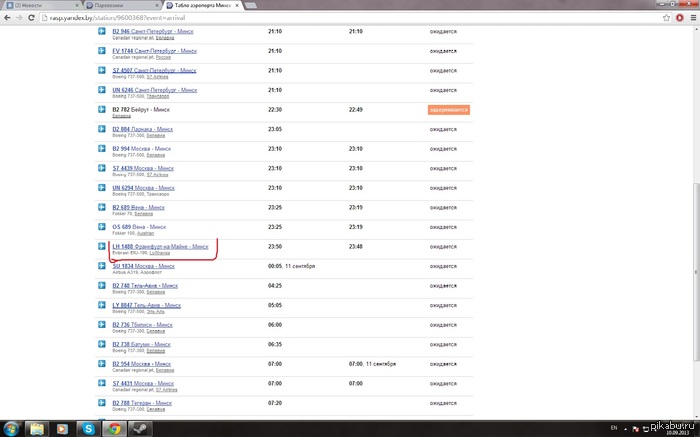This screenshot has height=437, width=700.
Task: Bookmark this page with the star icon
Action: click(x=667, y=18)
